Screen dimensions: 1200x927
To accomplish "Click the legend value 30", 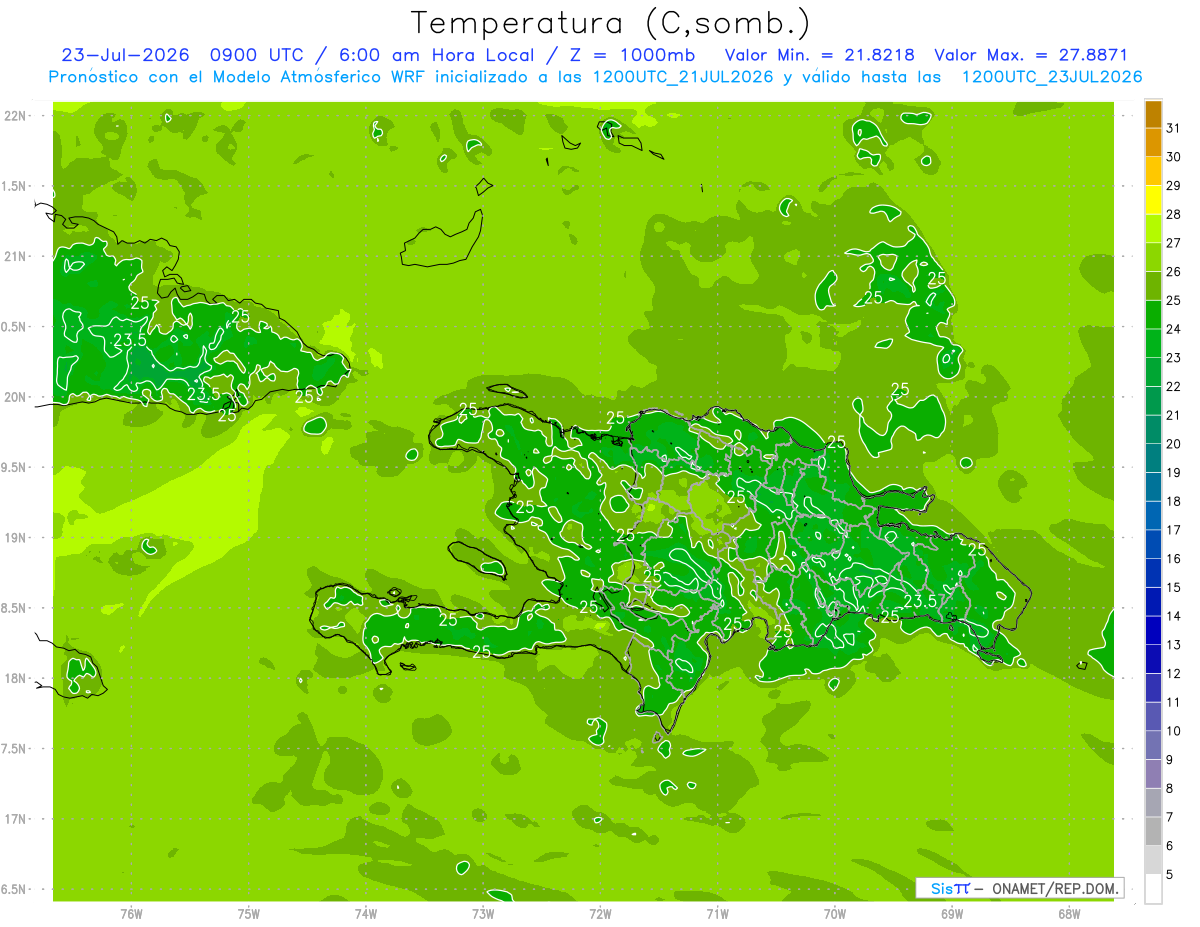I will coord(1173,157).
